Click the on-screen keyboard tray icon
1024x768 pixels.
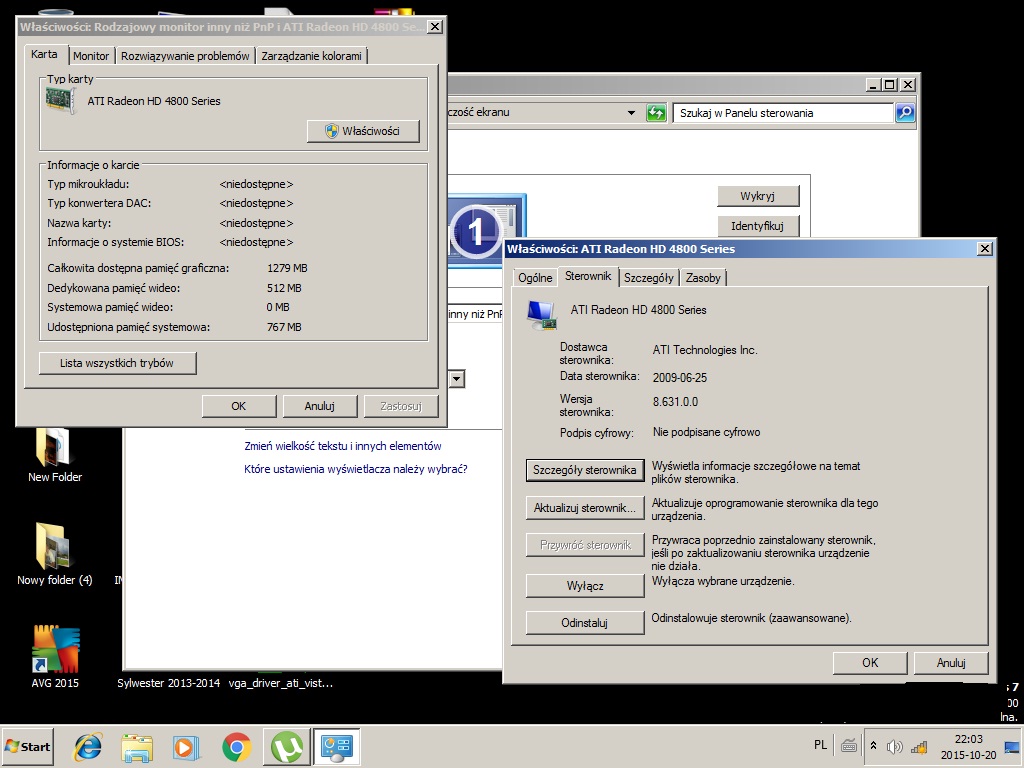coord(848,746)
